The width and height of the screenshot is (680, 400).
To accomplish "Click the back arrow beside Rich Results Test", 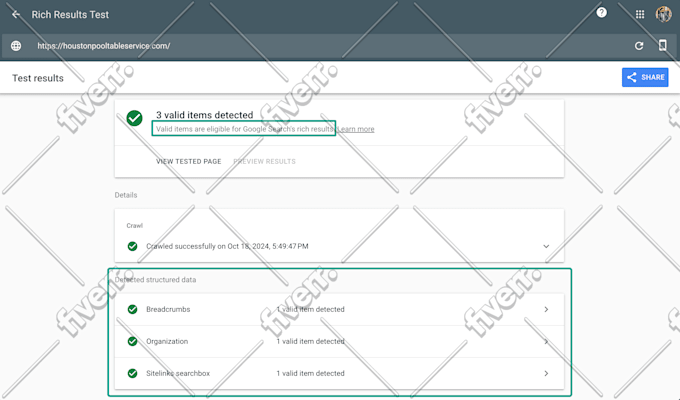I will click(x=16, y=14).
